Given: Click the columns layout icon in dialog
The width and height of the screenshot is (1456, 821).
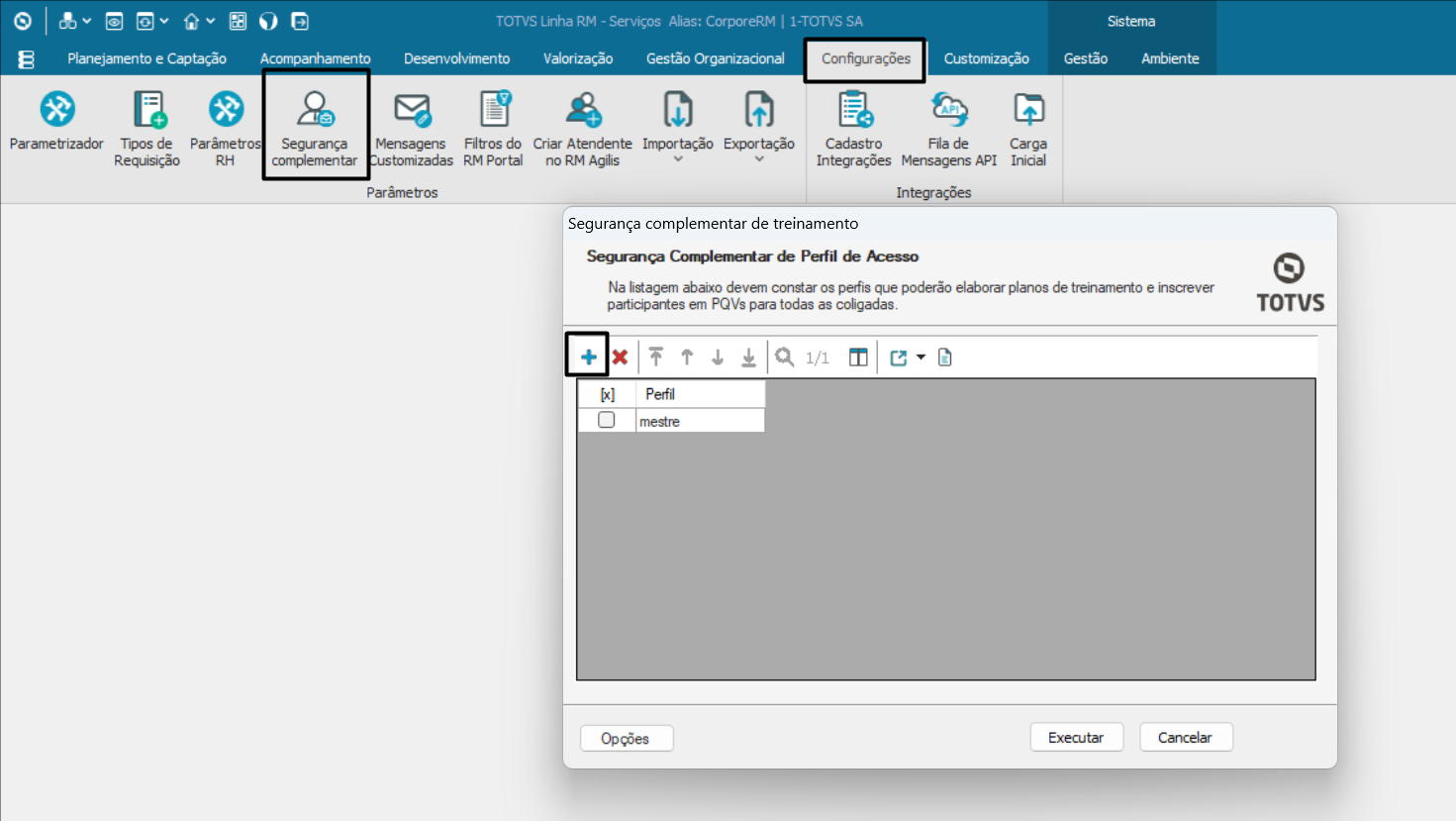Looking at the screenshot, I should [858, 358].
